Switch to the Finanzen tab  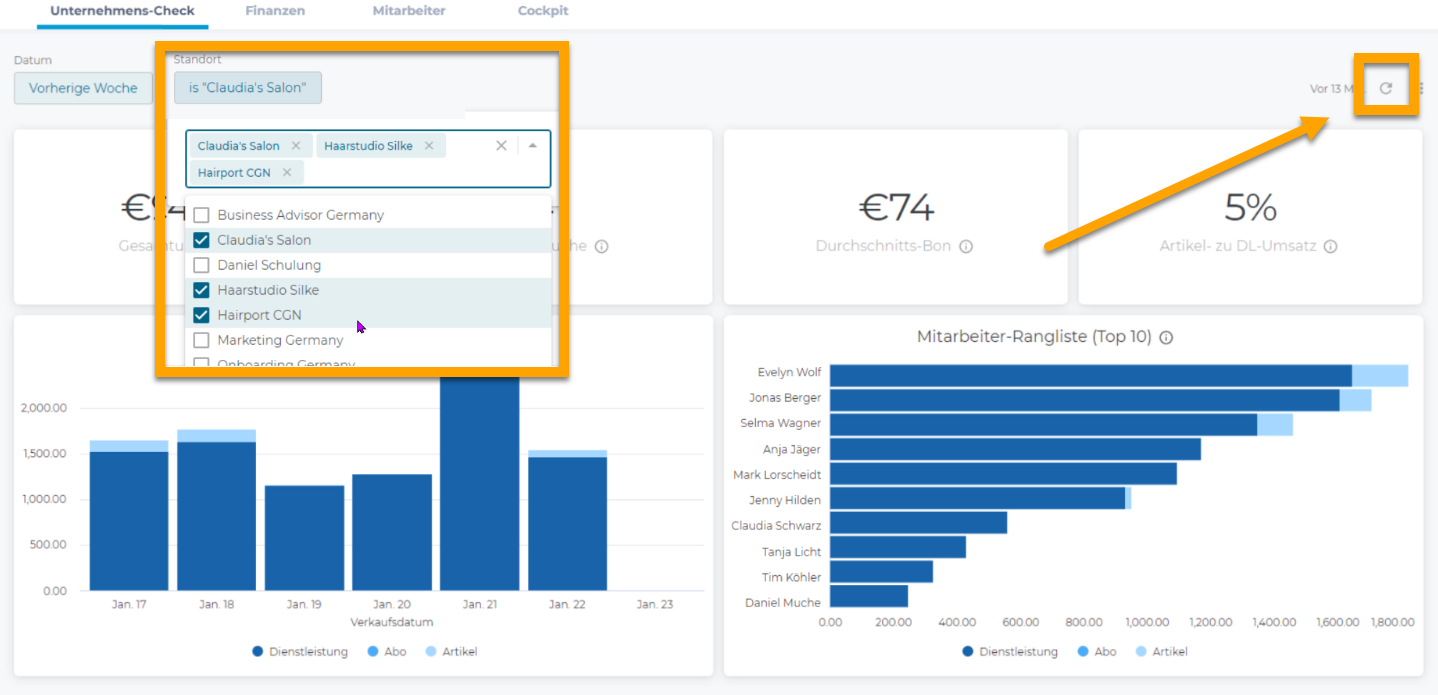[x=275, y=11]
